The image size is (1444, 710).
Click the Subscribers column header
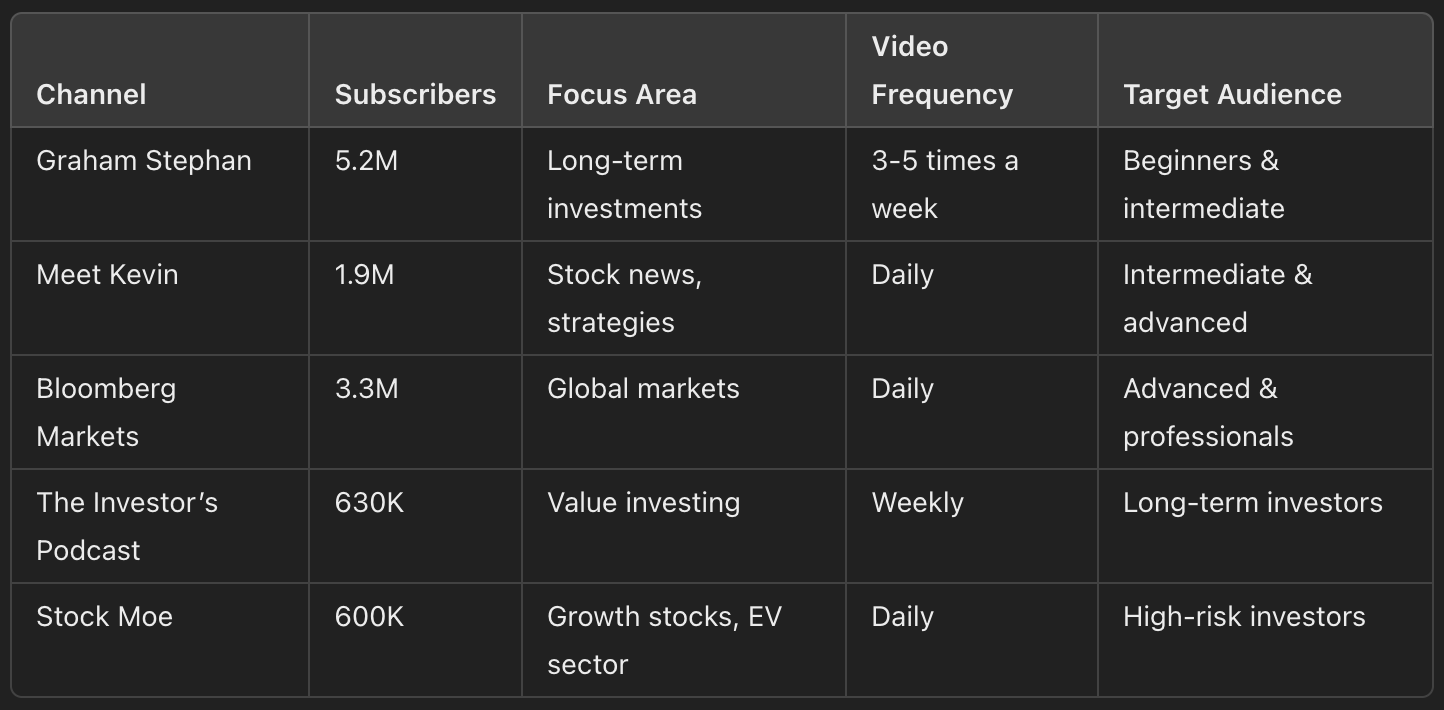click(415, 94)
